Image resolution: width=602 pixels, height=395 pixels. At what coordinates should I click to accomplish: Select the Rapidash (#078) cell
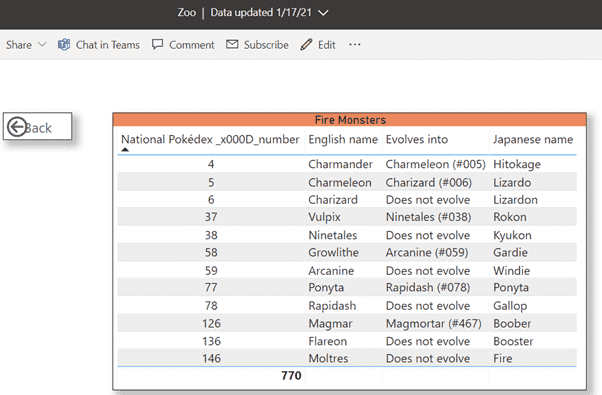(x=428, y=288)
